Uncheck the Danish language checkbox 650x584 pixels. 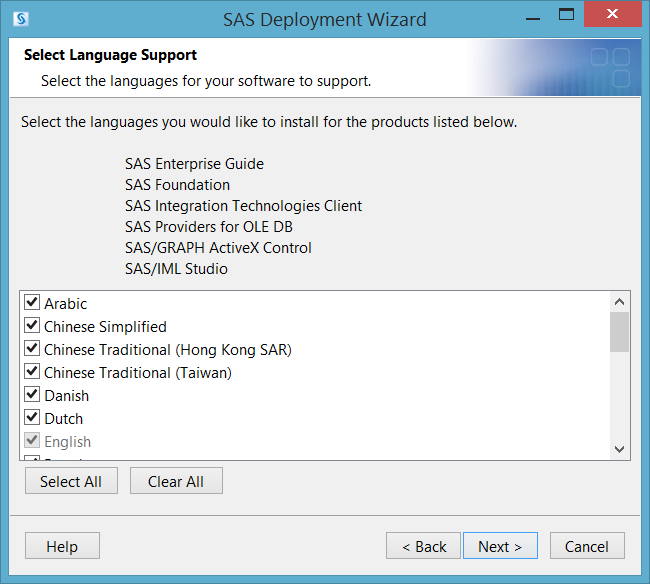[32, 394]
